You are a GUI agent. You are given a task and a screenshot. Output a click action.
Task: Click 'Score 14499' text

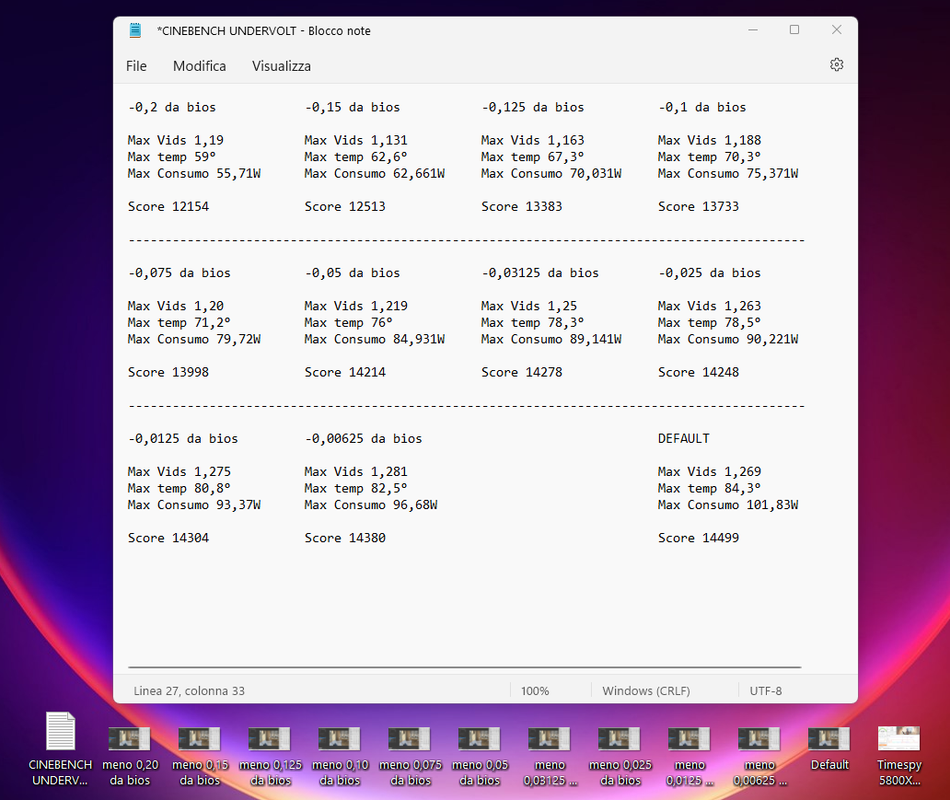699,538
